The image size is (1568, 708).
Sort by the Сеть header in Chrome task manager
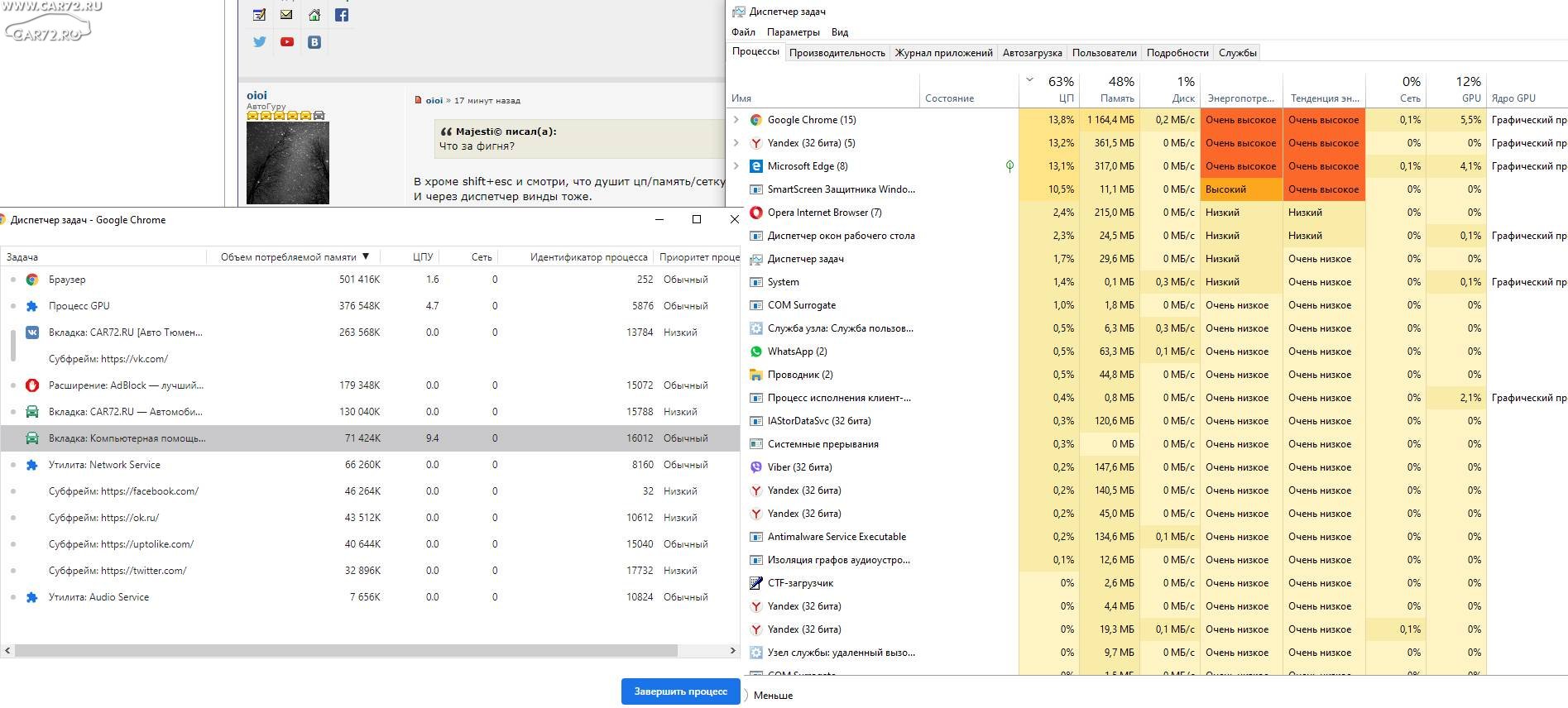[x=482, y=257]
